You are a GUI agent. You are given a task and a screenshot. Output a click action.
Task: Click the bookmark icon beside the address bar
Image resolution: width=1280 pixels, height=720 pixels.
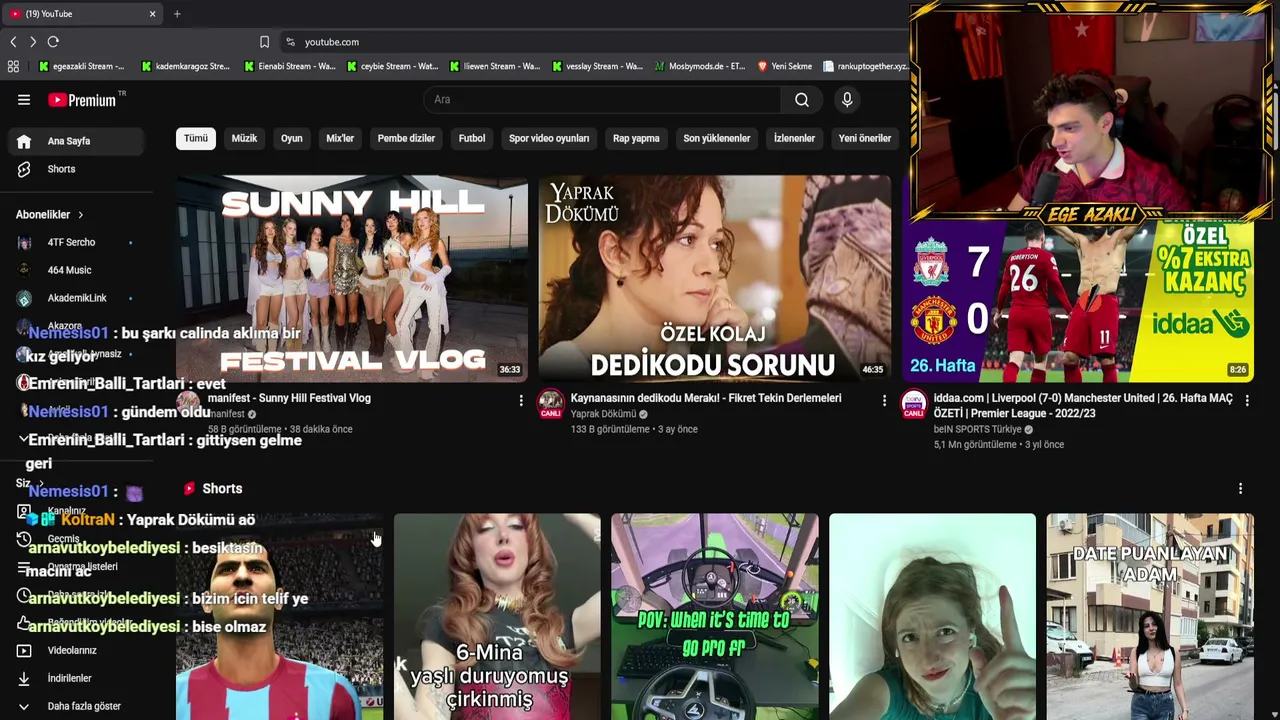[264, 42]
